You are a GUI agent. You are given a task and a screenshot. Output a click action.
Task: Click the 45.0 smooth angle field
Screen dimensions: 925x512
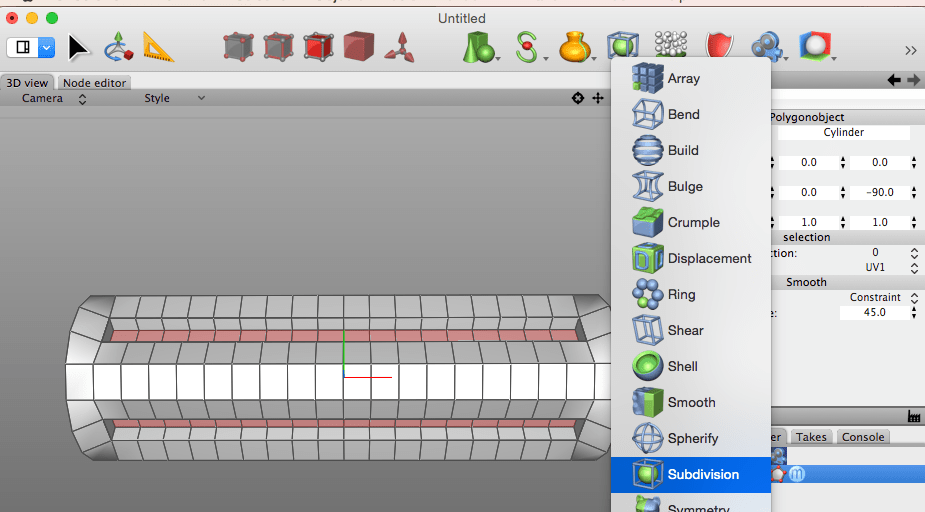pyautogui.click(x=874, y=312)
